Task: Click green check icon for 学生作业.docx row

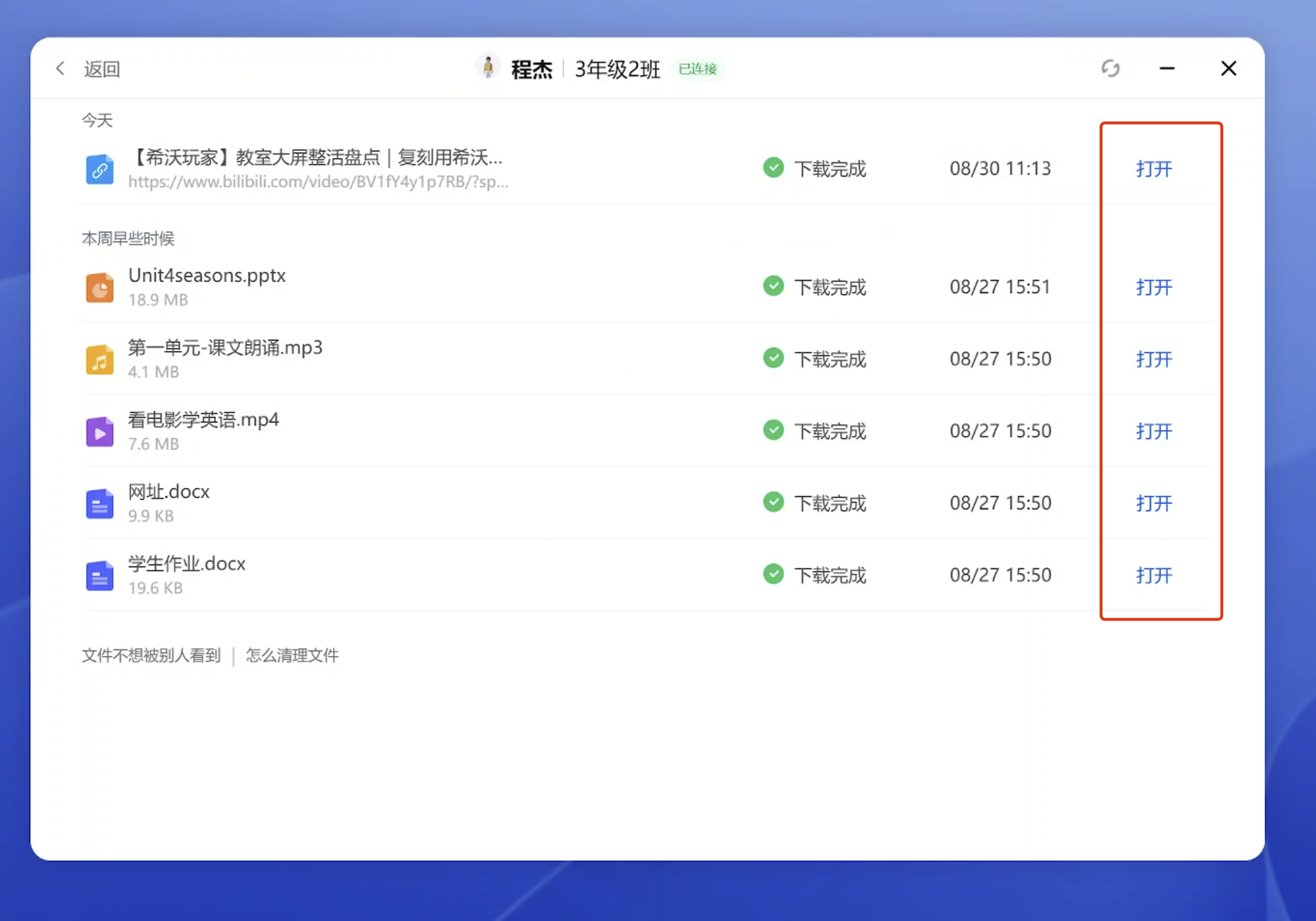Action: 773,574
